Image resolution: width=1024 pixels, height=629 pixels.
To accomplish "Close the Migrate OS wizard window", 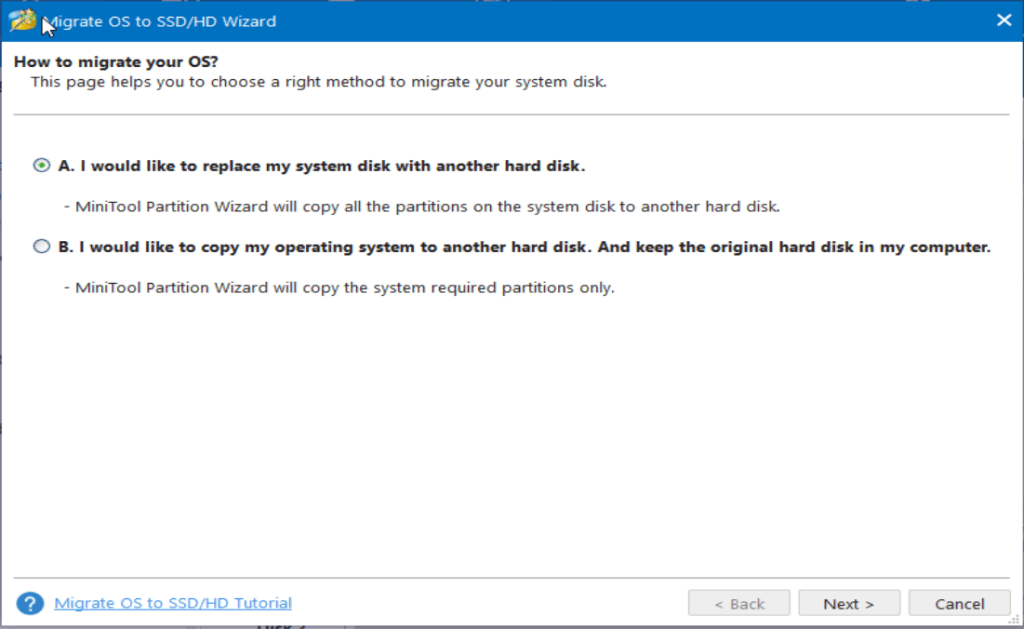I will click(1004, 19).
